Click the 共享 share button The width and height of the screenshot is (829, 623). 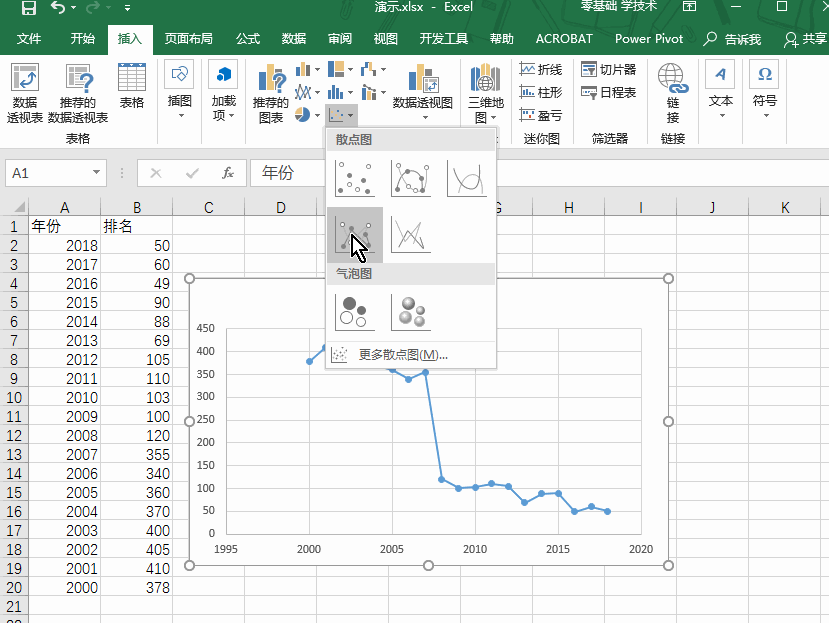pos(806,39)
